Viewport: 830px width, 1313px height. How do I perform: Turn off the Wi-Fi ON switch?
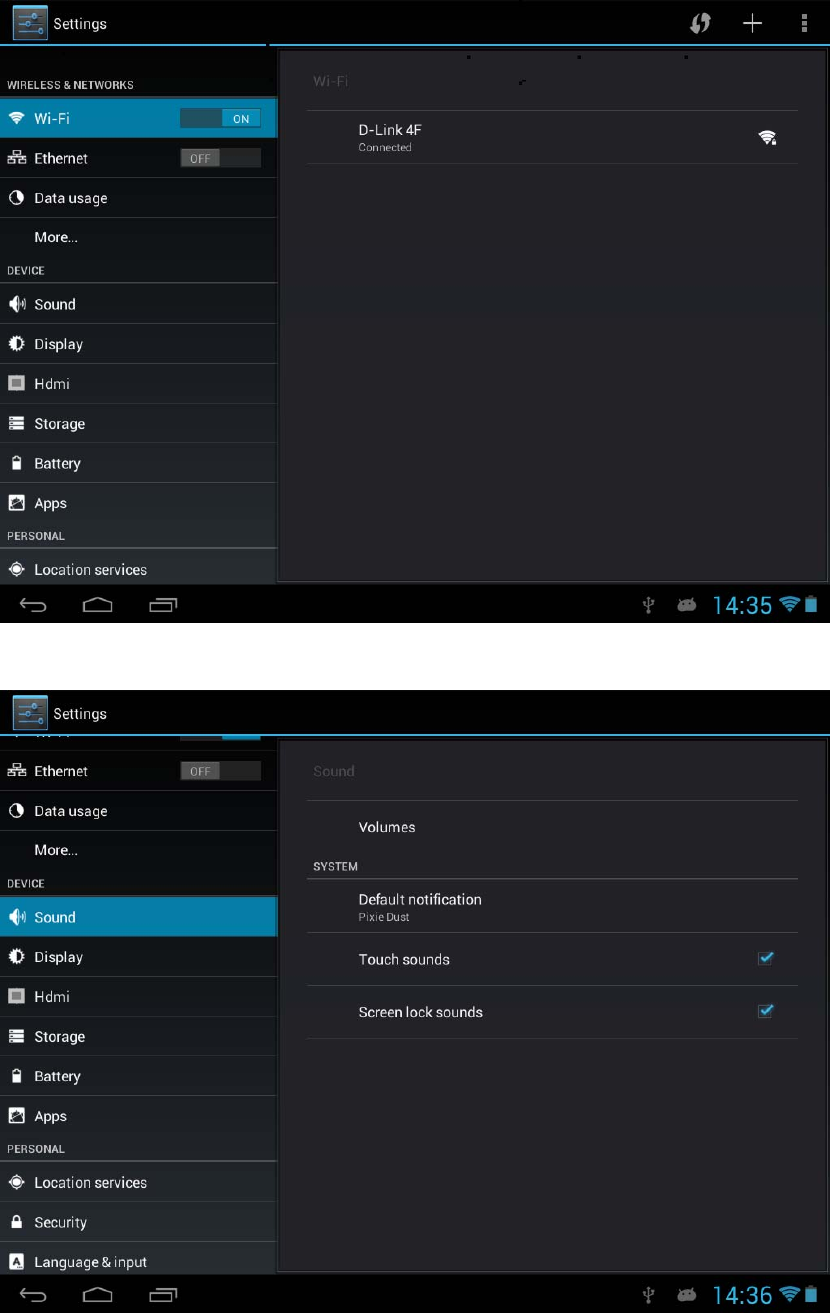pos(220,118)
